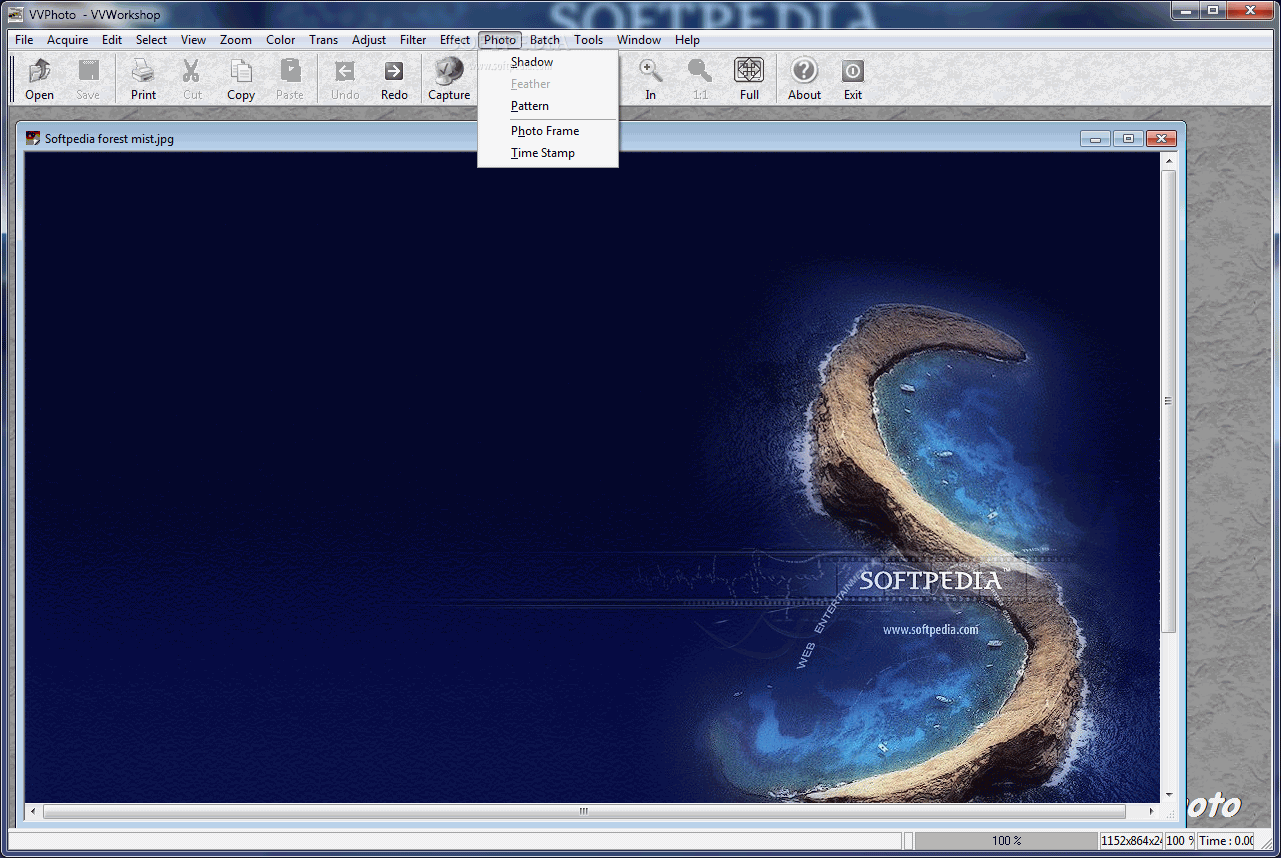Image resolution: width=1281 pixels, height=858 pixels.
Task: Click the Open toolbar icon
Action: (39, 71)
